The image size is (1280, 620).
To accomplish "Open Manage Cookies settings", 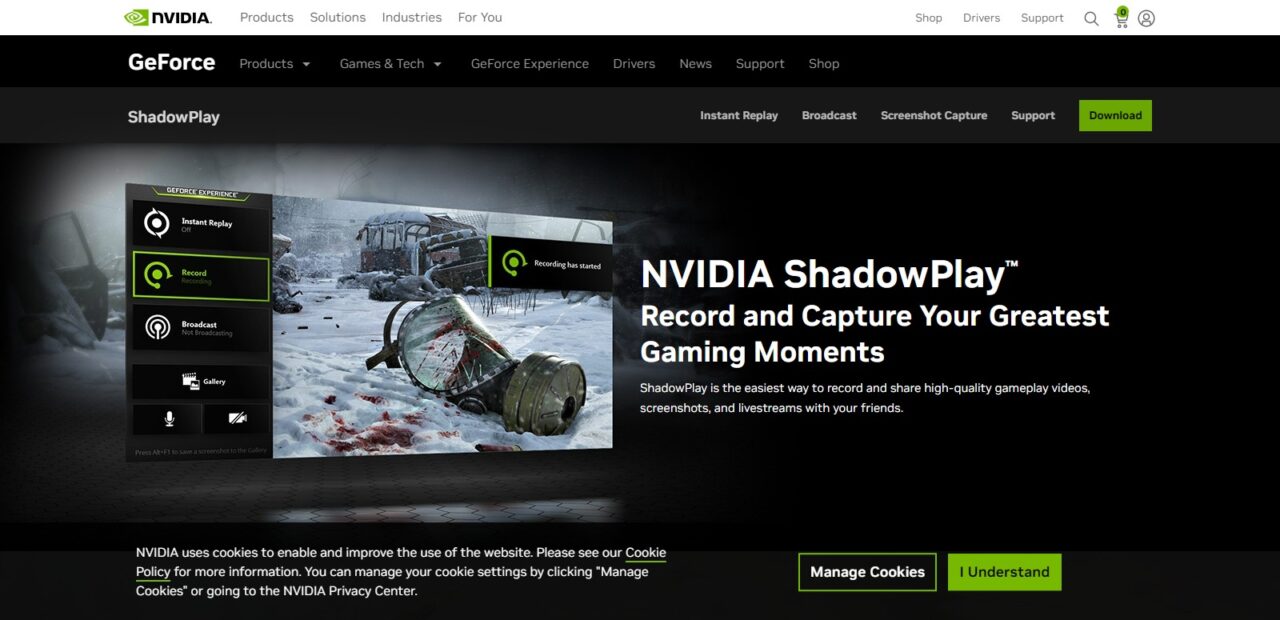I will pos(867,572).
